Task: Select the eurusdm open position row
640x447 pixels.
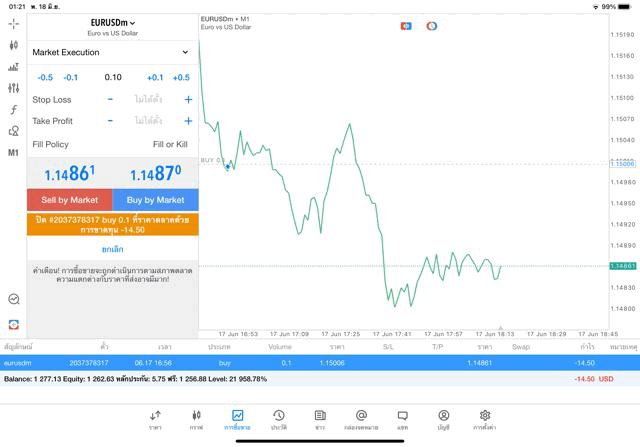Action: click(x=320, y=363)
